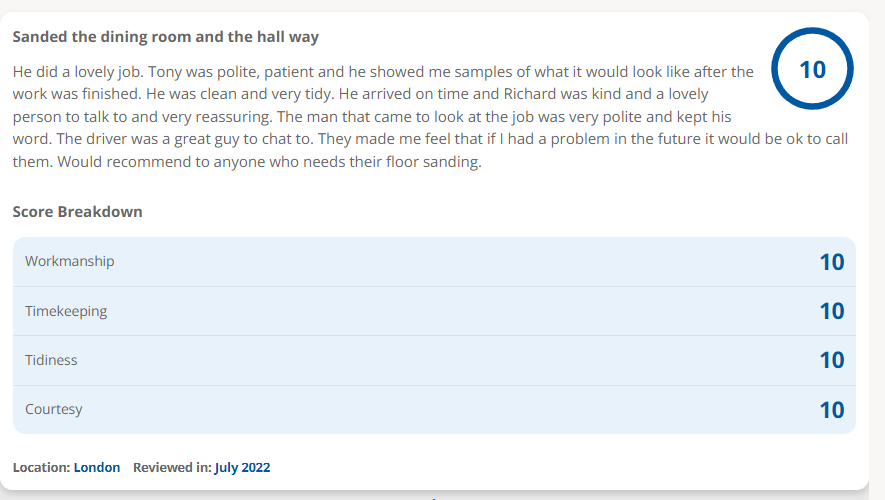Click the Workmanship score value 10
The height and width of the screenshot is (500, 885).
point(831,262)
